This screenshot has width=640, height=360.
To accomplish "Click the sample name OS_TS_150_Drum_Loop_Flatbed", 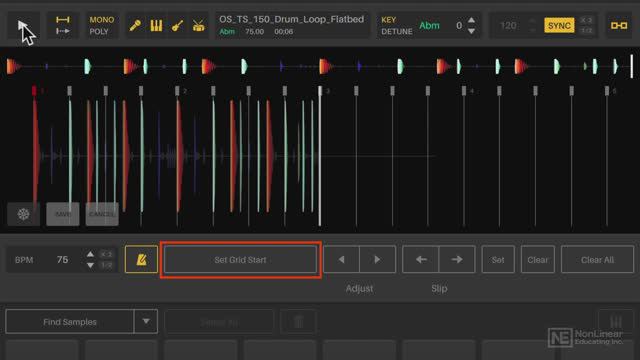I will [291, 19].
